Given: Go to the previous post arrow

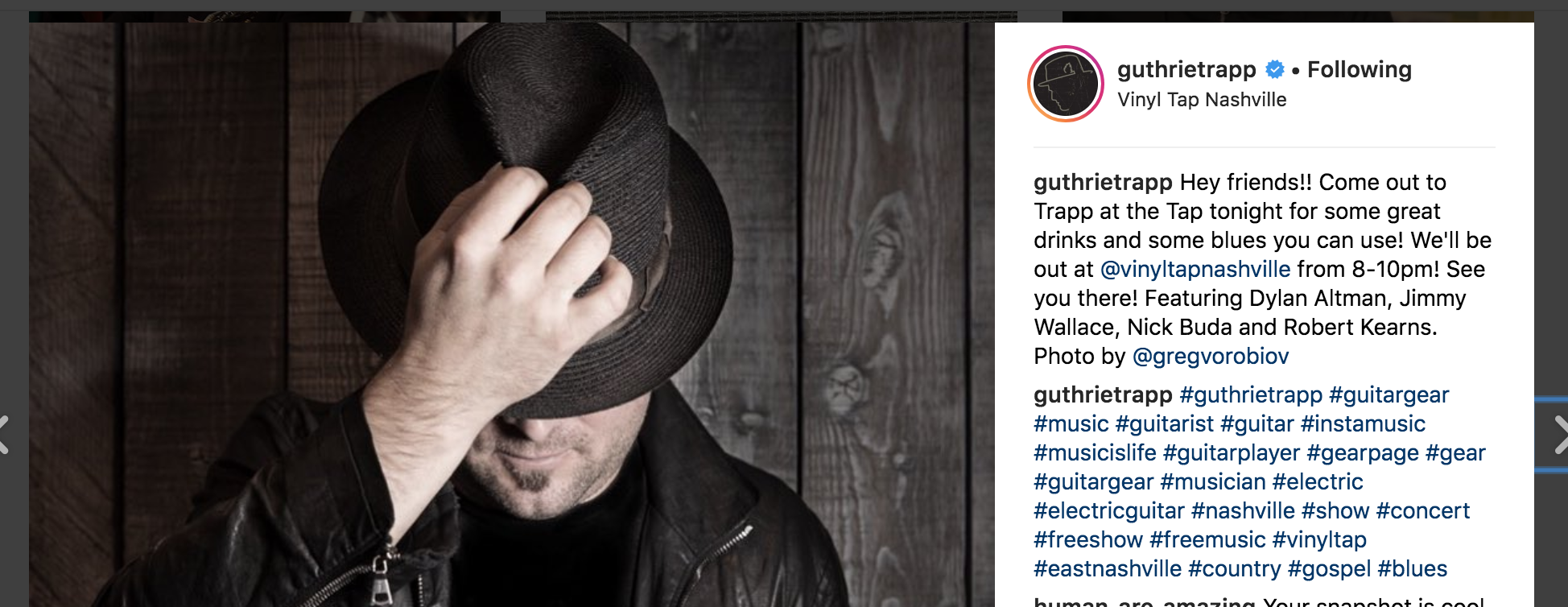Looking at the screenshot, I should pyautogui.click(x=4, y=435).
